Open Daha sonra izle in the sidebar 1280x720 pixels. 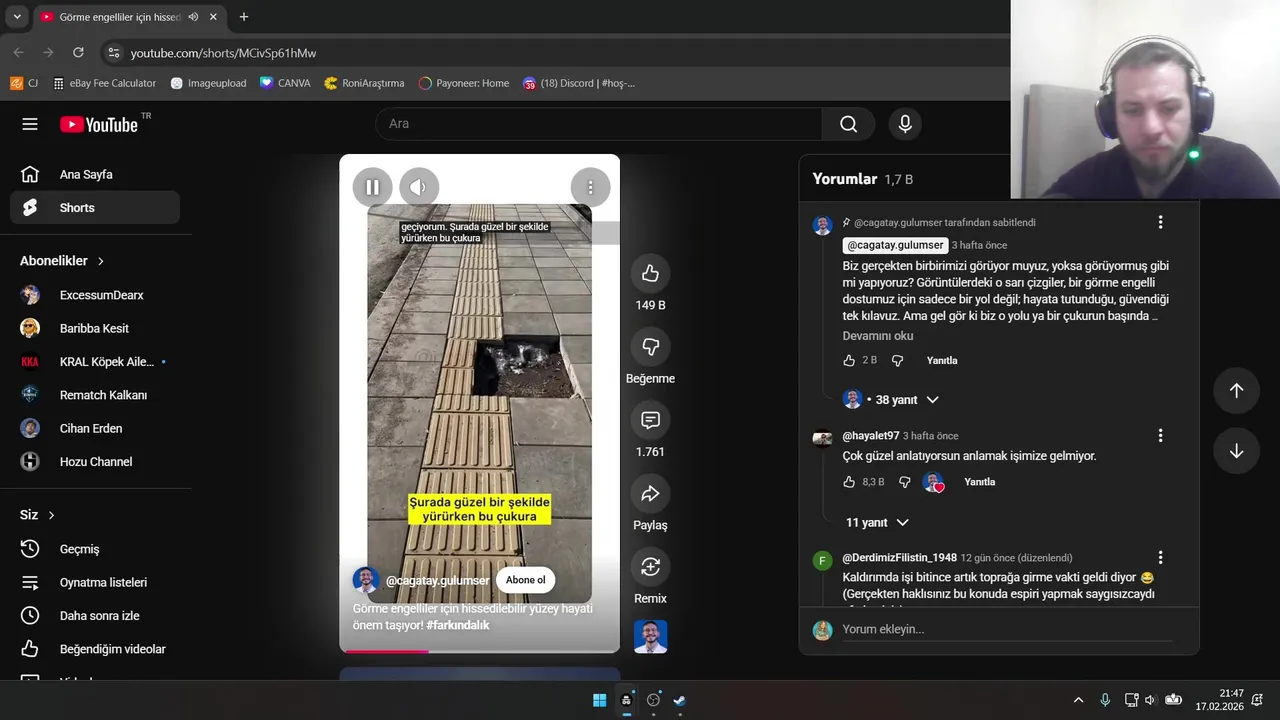click(x=95, y=616)
